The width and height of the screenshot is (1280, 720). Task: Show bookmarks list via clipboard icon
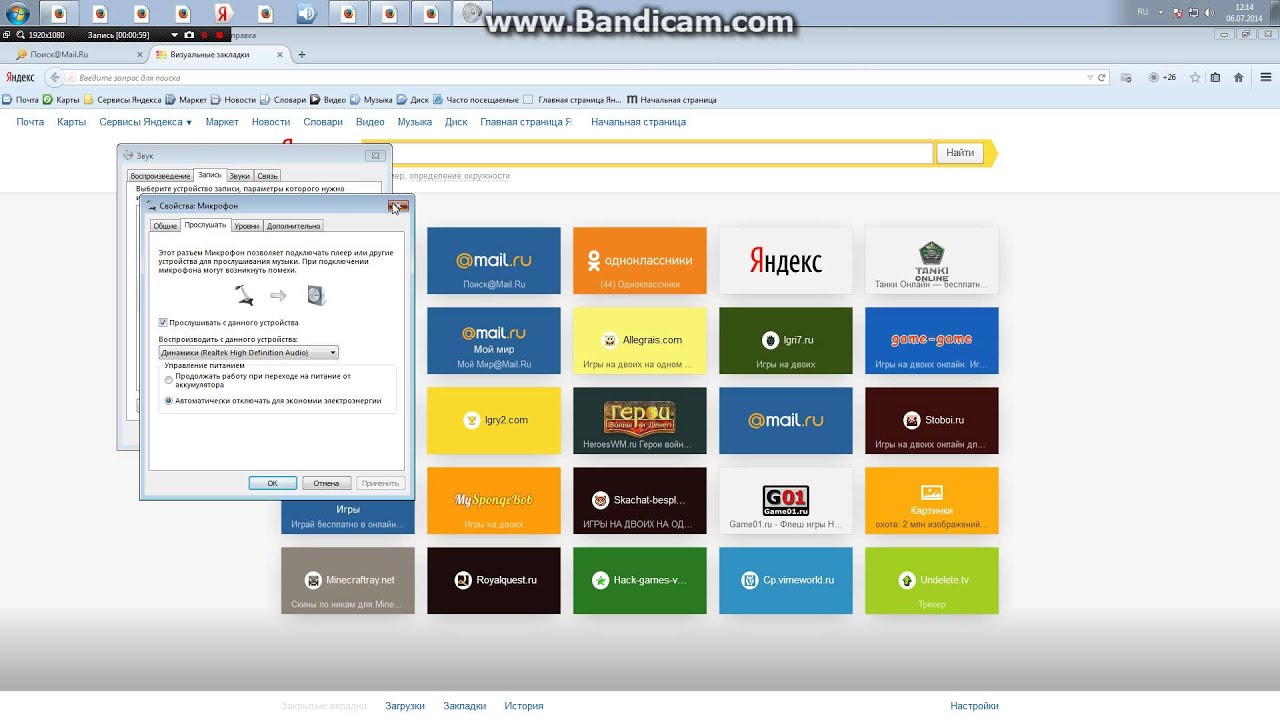[1216, 77]
